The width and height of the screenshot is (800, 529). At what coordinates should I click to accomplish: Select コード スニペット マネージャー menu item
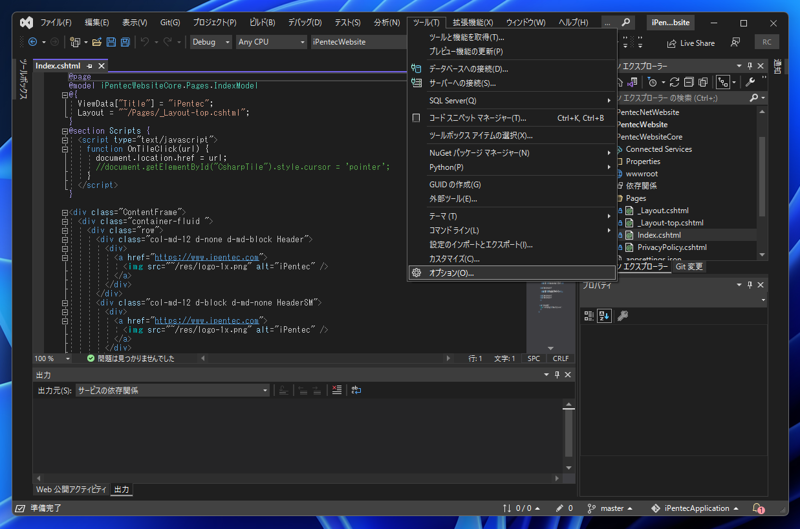(512, 118)
